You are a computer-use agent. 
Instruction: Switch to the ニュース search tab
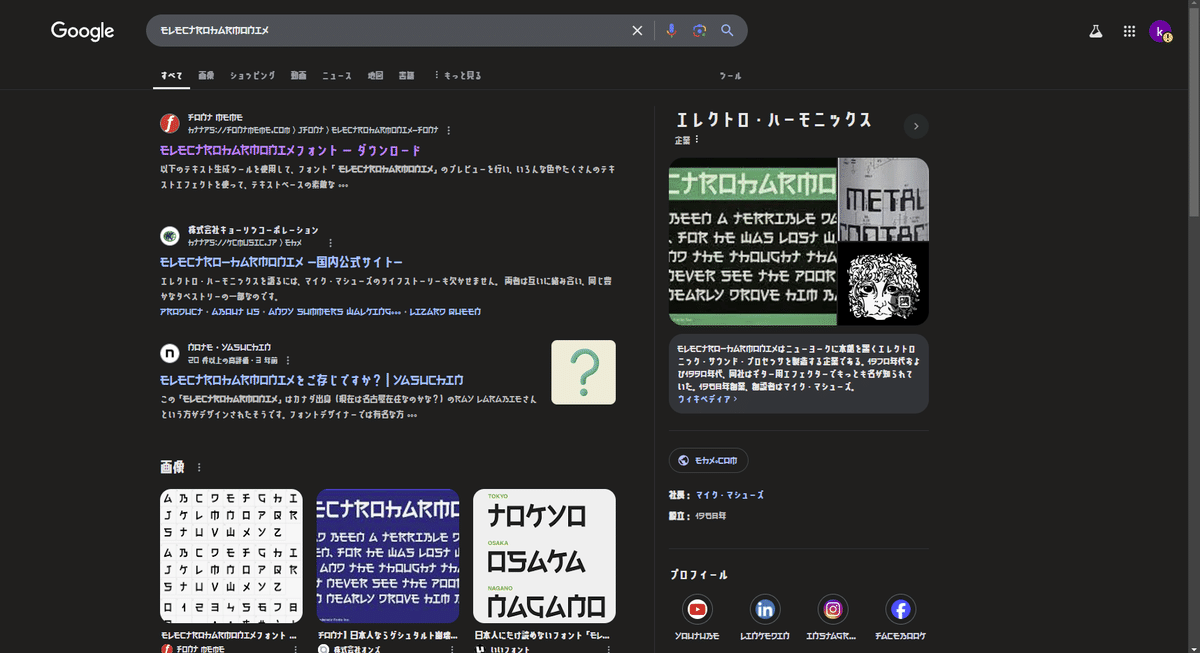pos(337,75)
